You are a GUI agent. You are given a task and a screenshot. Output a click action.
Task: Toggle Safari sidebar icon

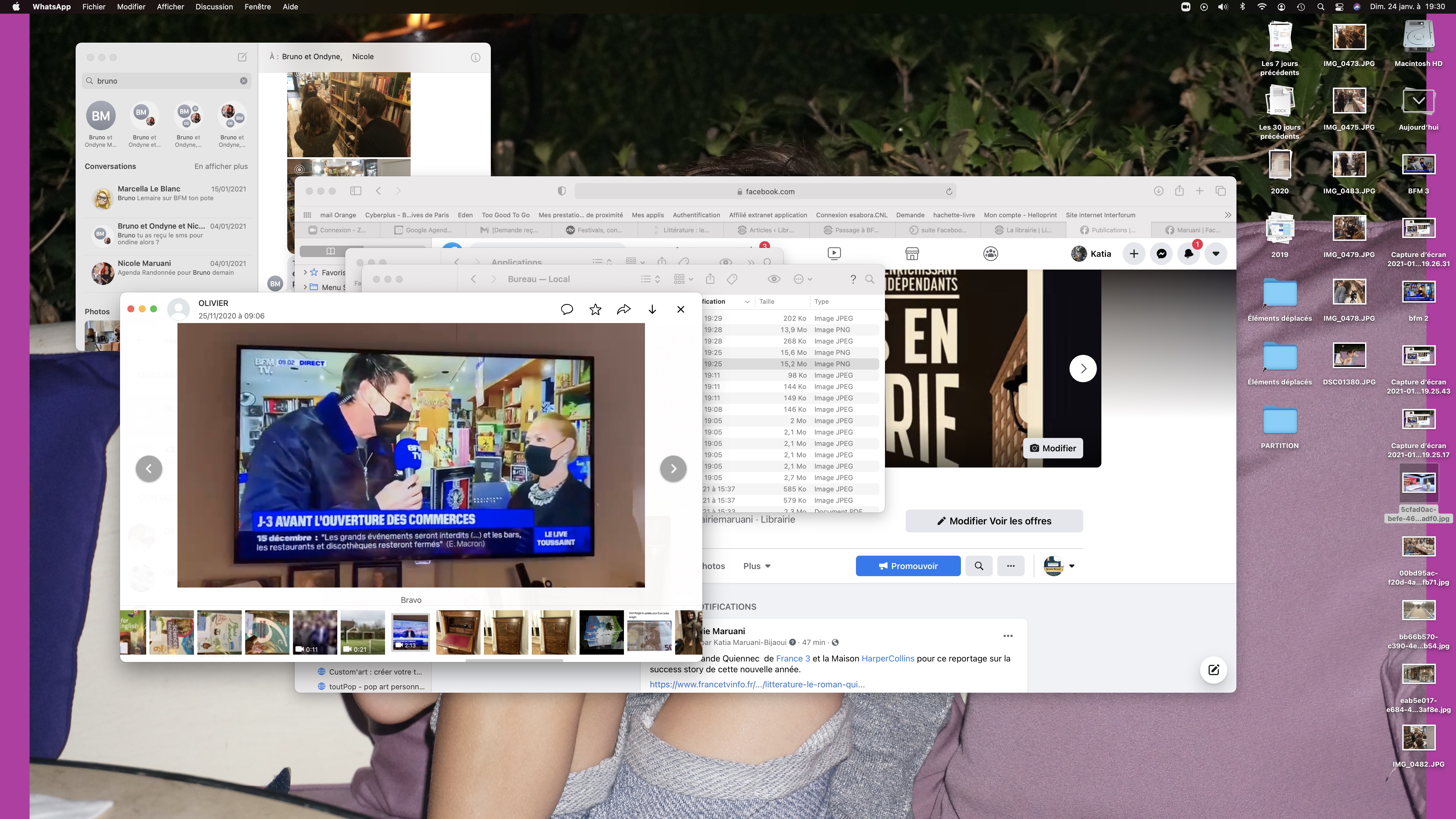(x=355, y=191)
